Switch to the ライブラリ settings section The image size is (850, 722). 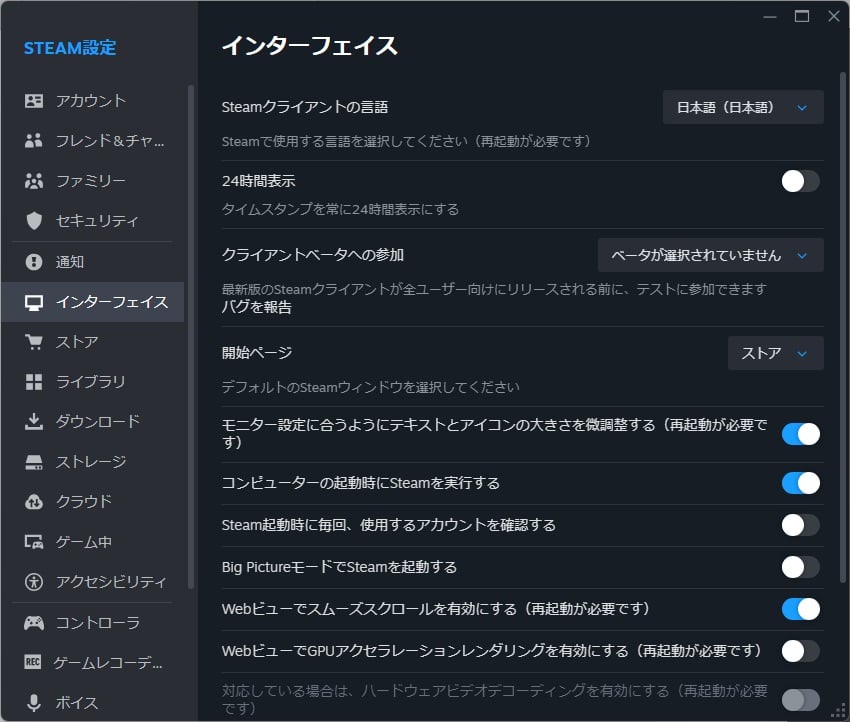coord(90,382)
